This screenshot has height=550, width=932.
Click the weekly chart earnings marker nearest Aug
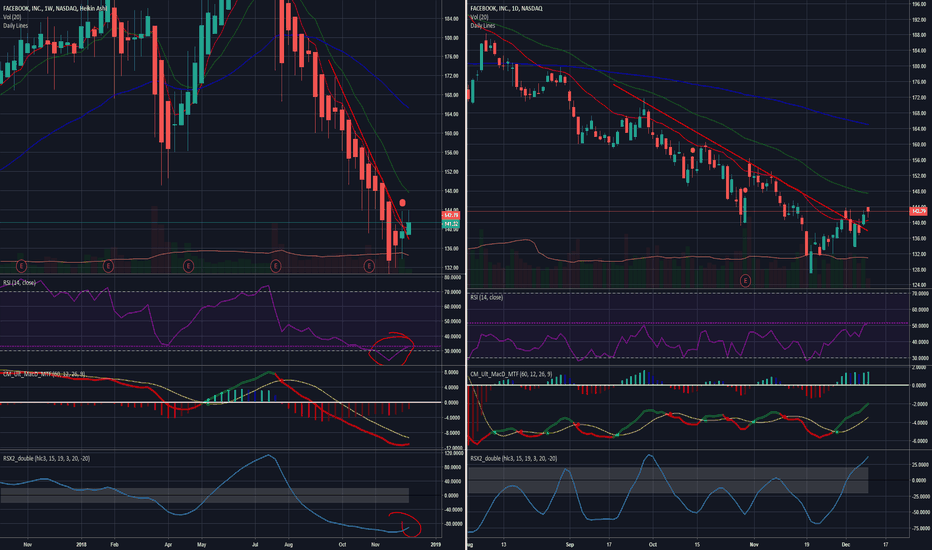(276, 266)
